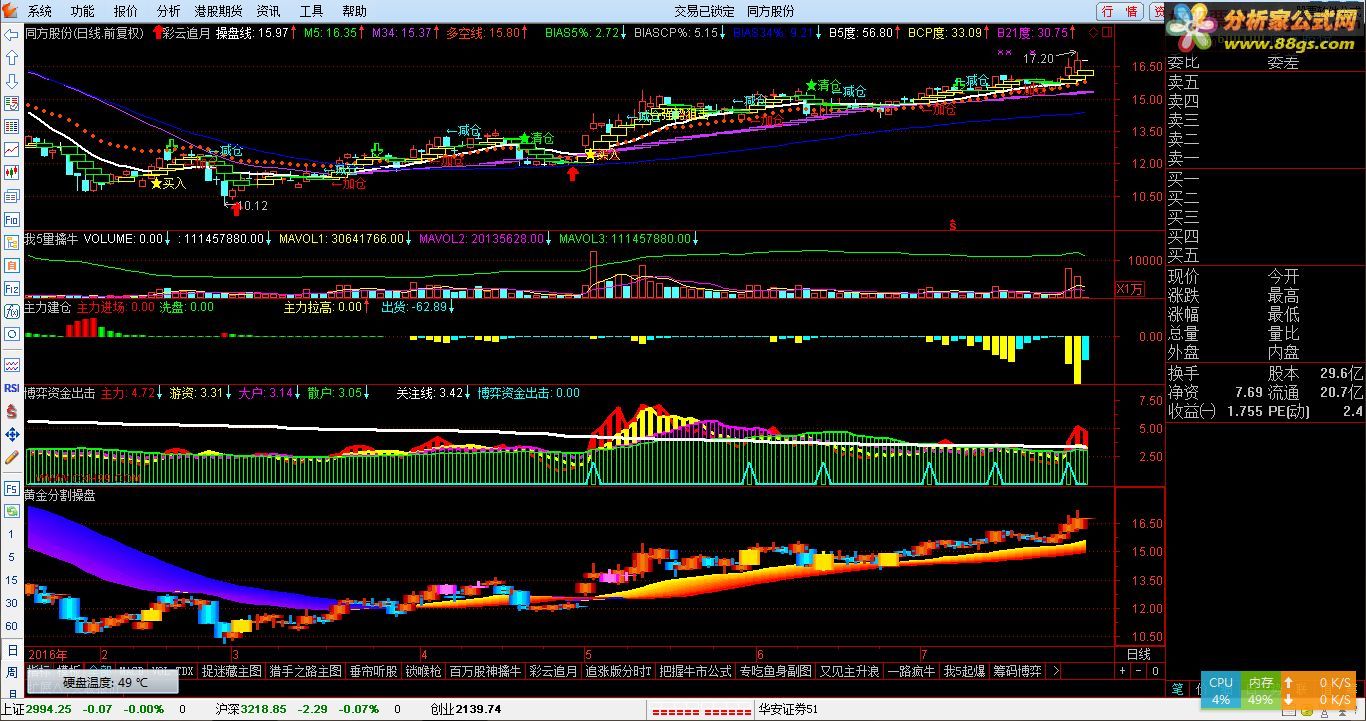This screenshot has width=1366, height=721.
Task: Select the 我5起爆 indicator tab
Action: [x=964, y=671]
